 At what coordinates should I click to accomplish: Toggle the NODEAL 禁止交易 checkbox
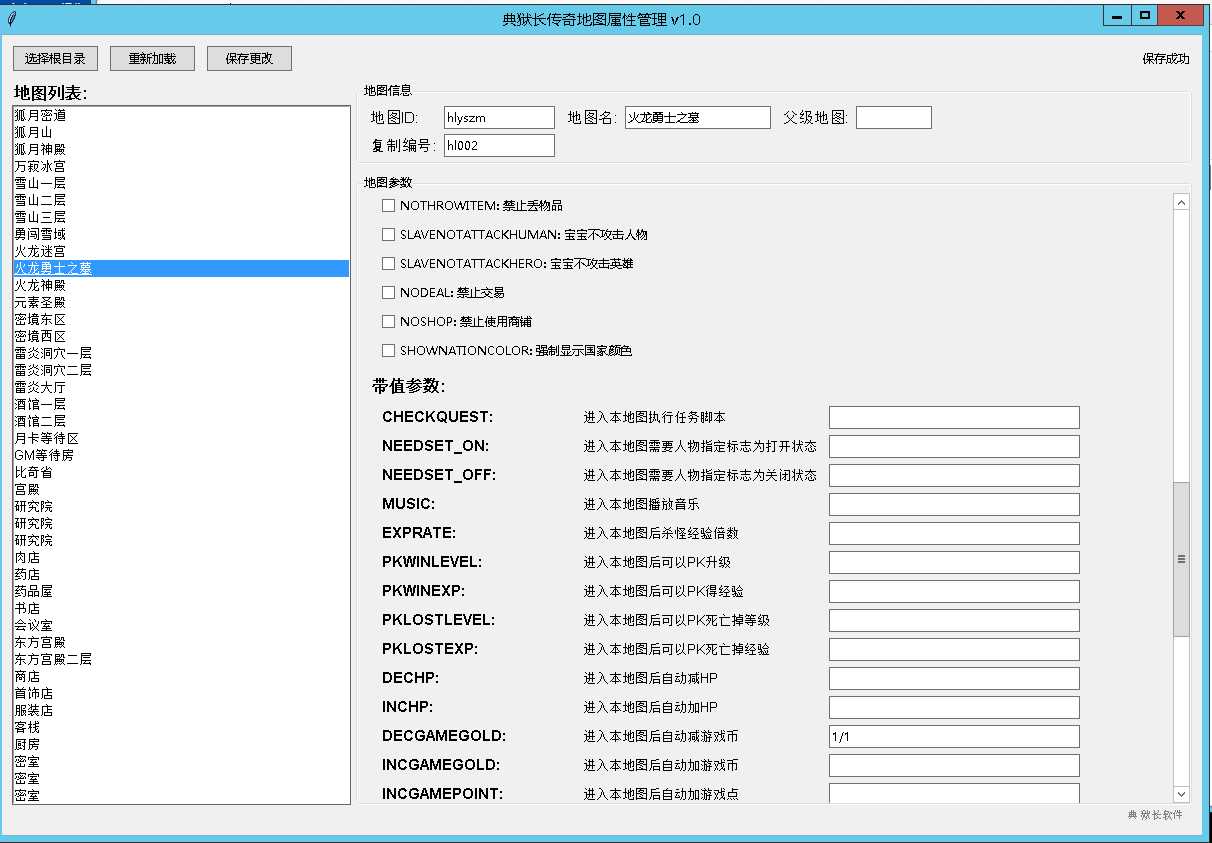point(388,293)
